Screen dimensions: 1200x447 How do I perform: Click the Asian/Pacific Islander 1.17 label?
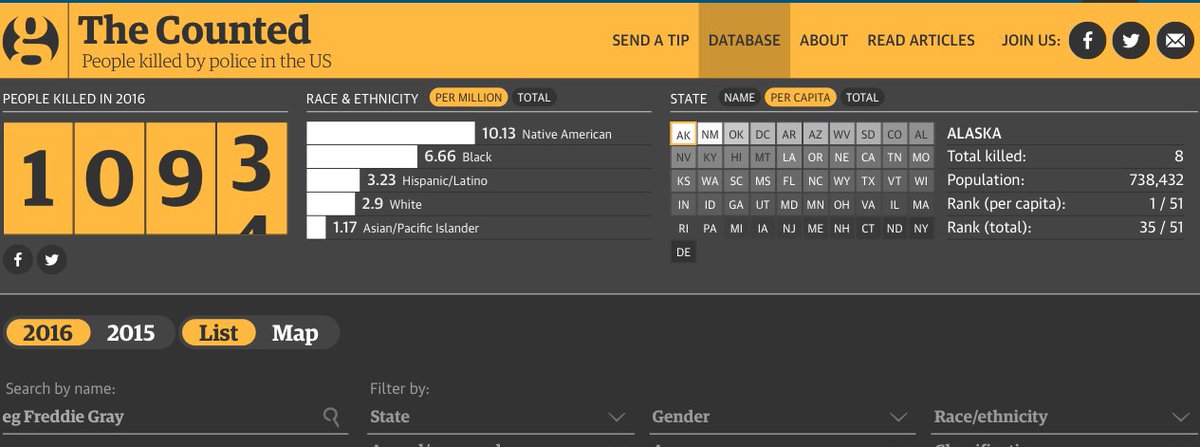(x=406, y=228)
